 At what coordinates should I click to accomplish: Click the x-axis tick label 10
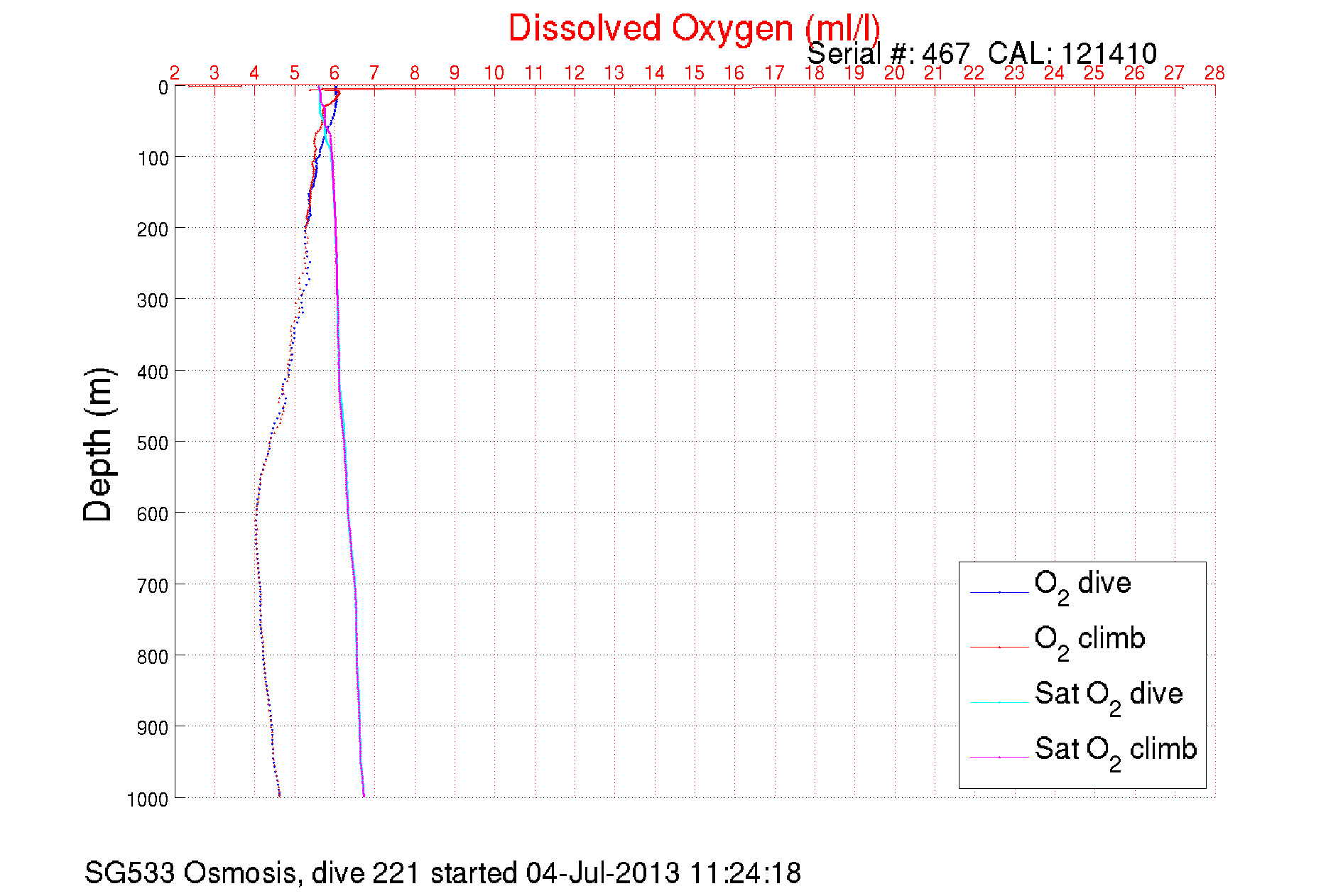[494, 72]
